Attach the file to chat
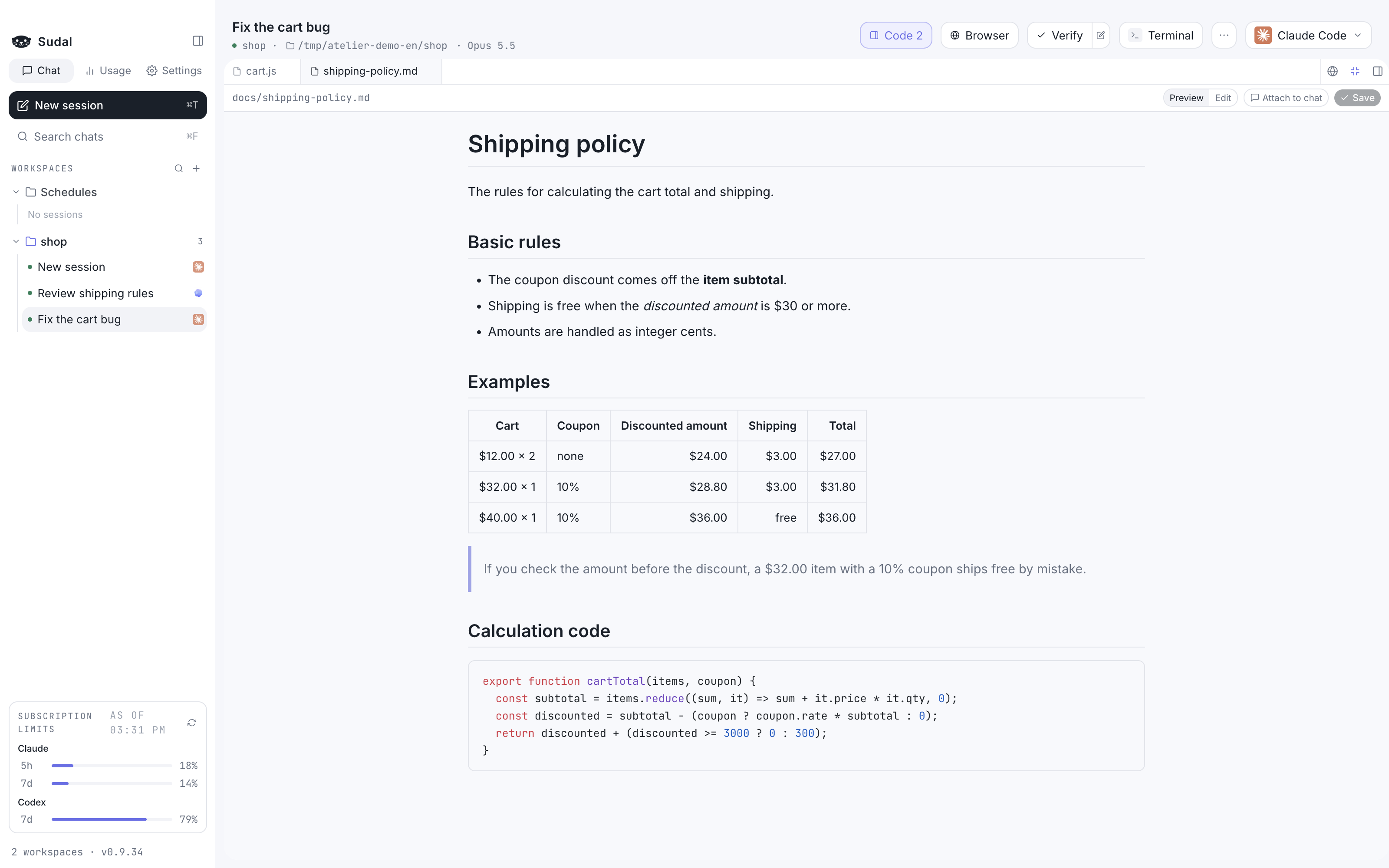 click(1286, 98)
